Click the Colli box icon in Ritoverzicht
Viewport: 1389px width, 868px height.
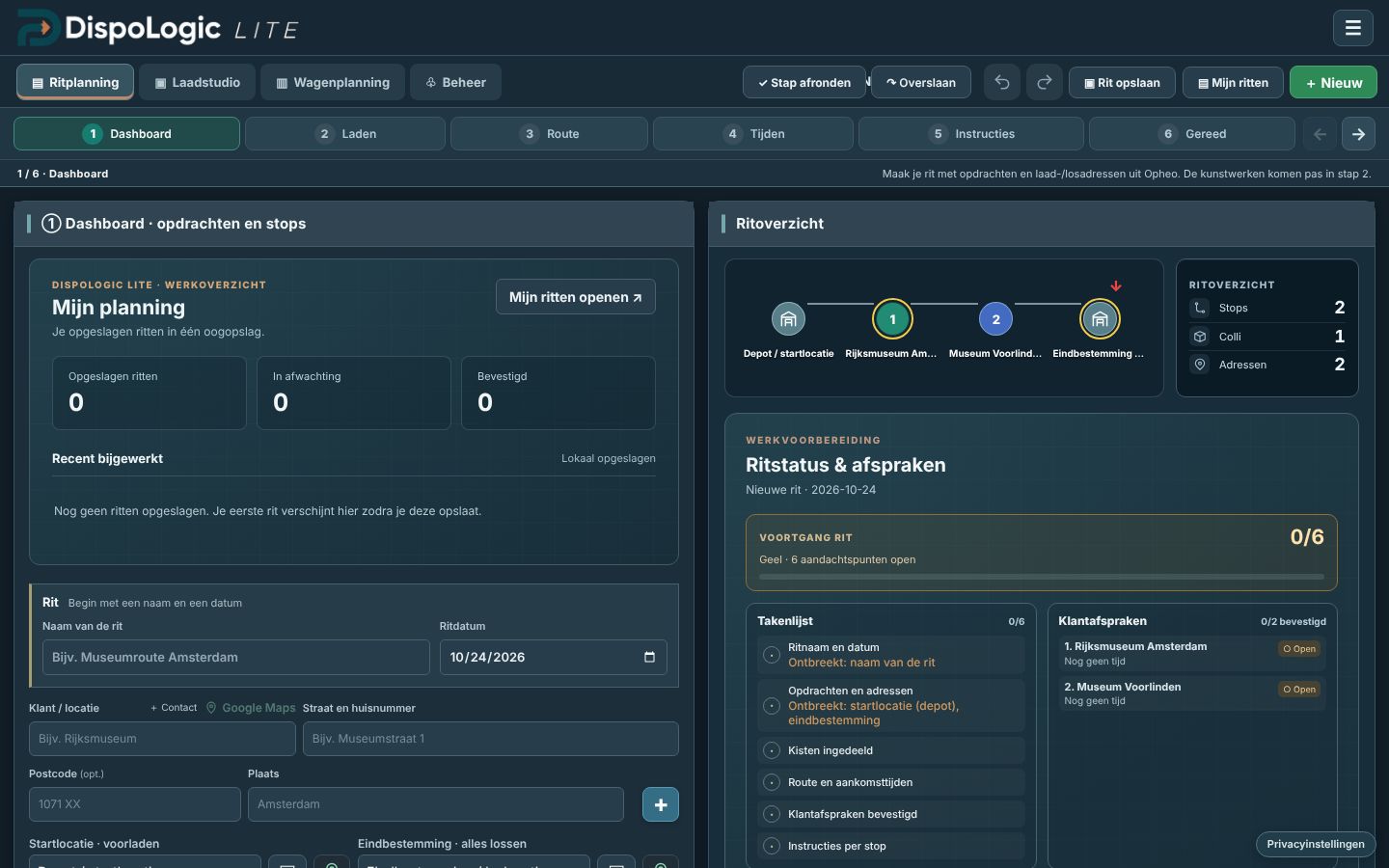(1200, 337)
